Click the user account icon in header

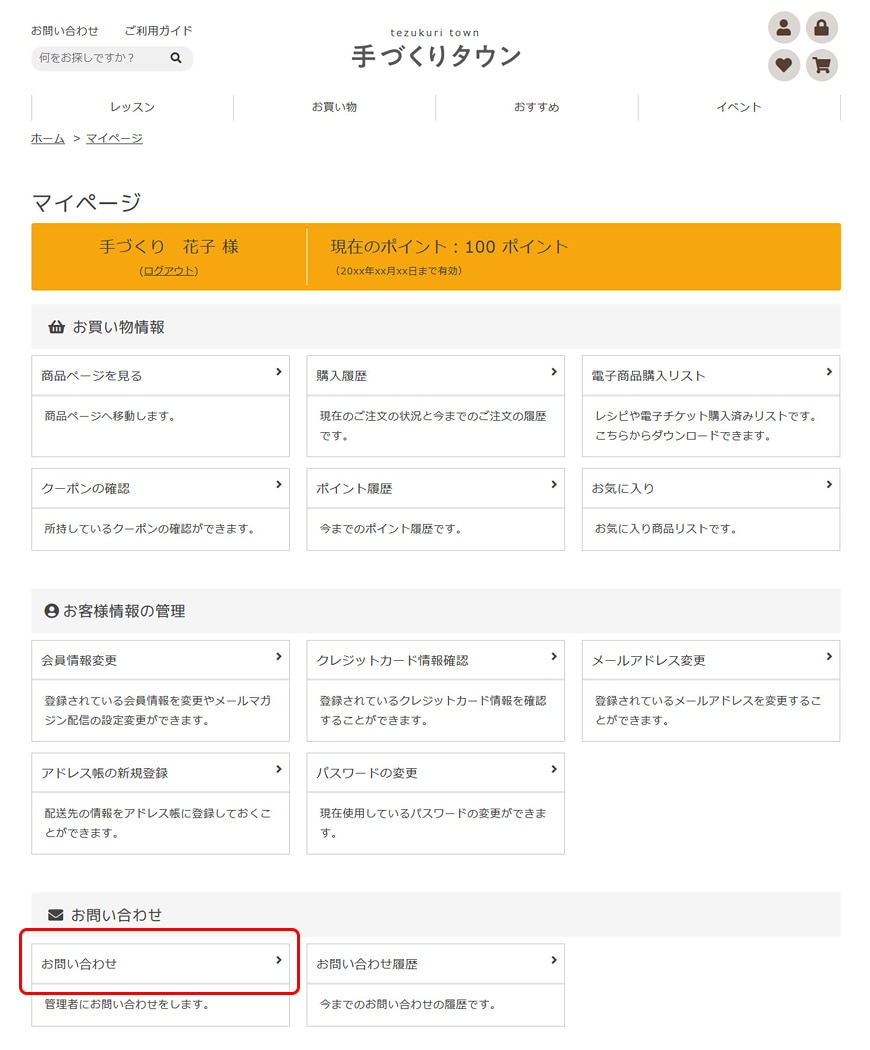click(x=784, y=28)
